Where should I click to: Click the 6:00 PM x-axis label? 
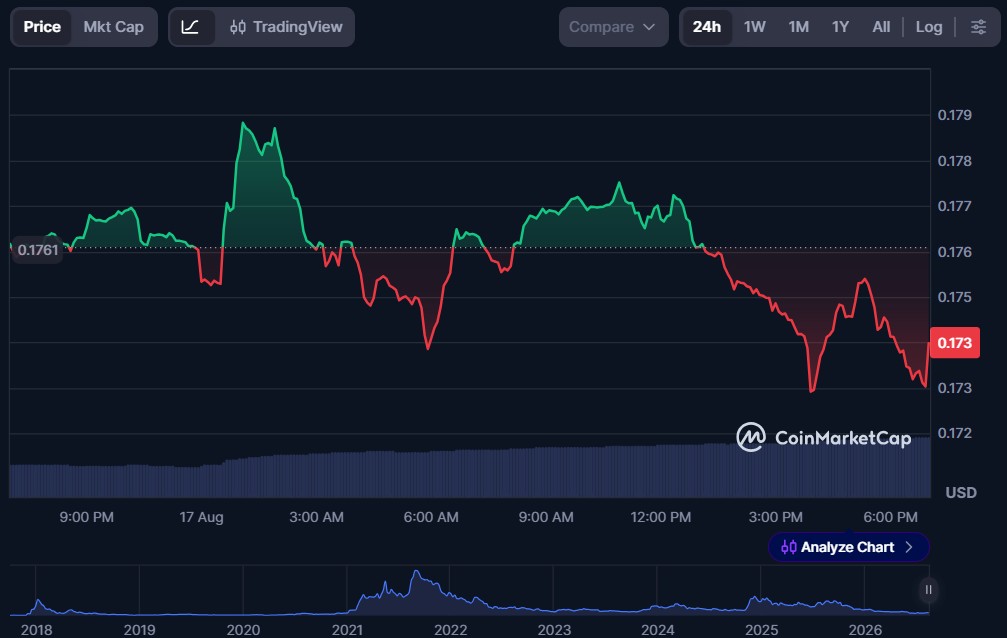tap(890, 517)
